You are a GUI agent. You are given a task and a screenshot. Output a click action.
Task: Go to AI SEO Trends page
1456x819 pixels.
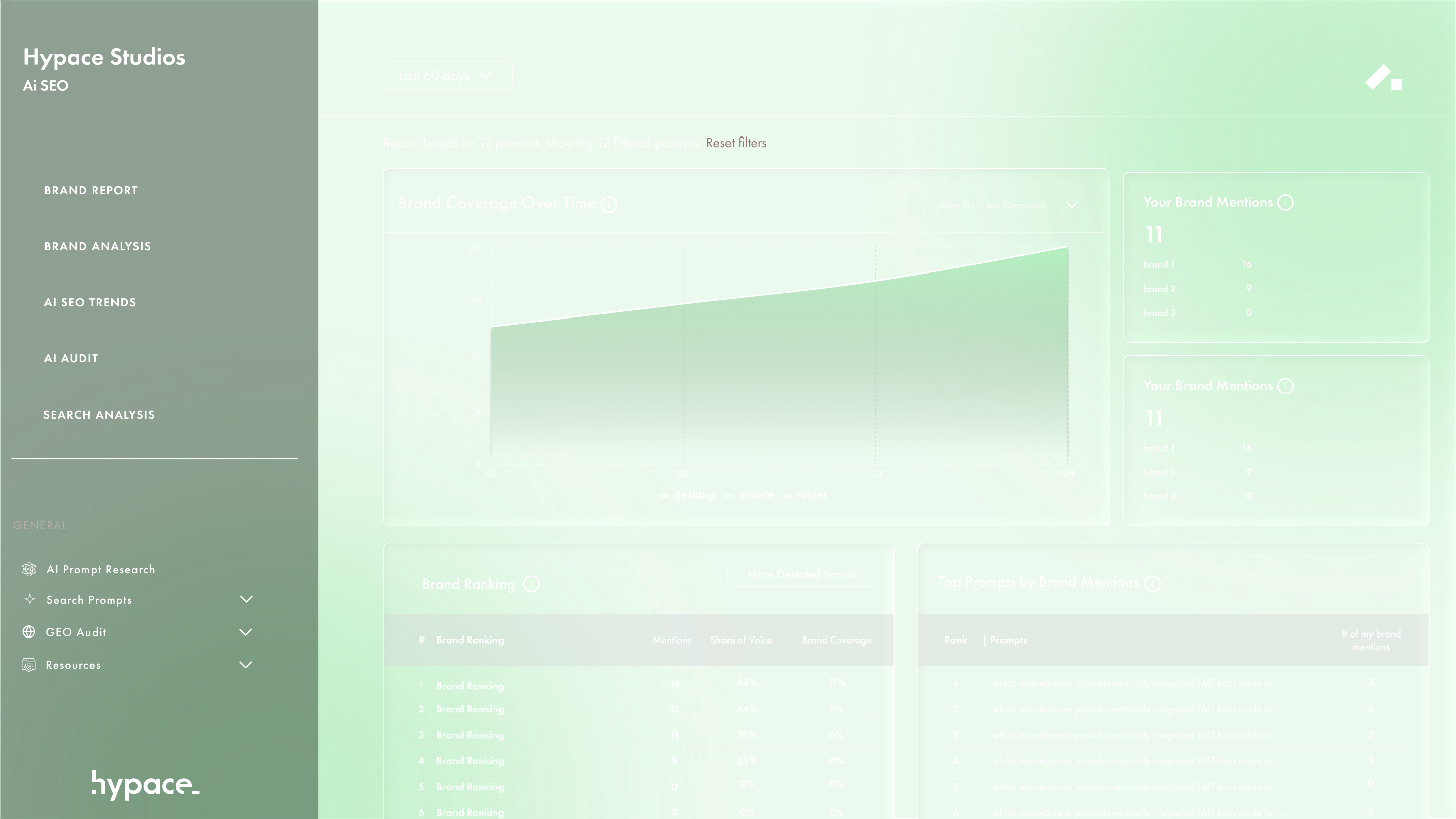90,302
